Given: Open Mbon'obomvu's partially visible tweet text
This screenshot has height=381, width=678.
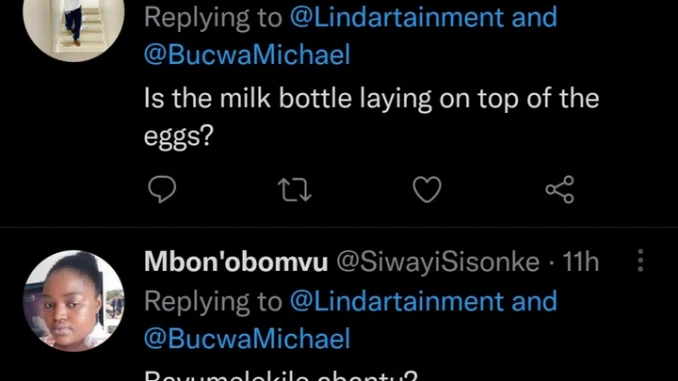Looking at the screenshot, I should [x=281, y=375].
